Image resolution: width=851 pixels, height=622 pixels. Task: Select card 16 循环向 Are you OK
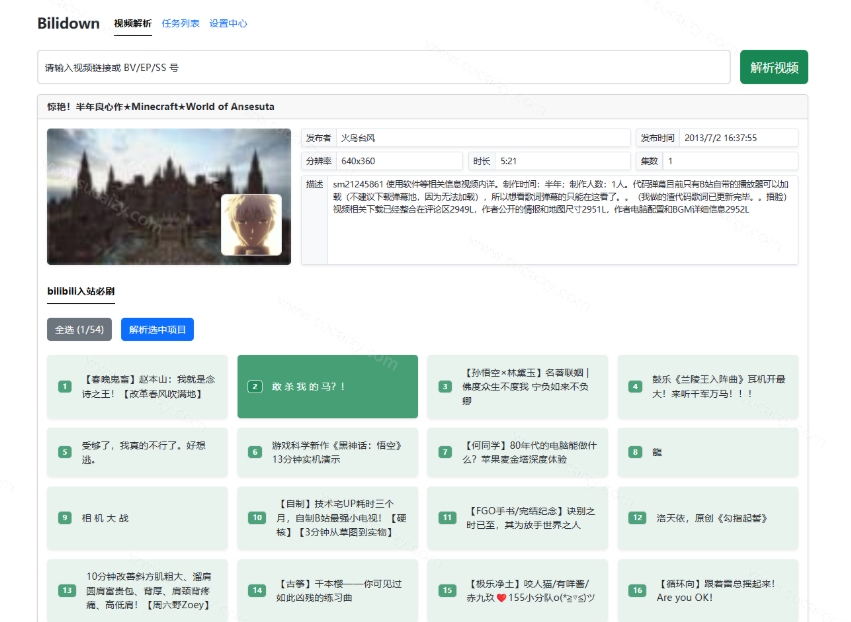point(708,591)
